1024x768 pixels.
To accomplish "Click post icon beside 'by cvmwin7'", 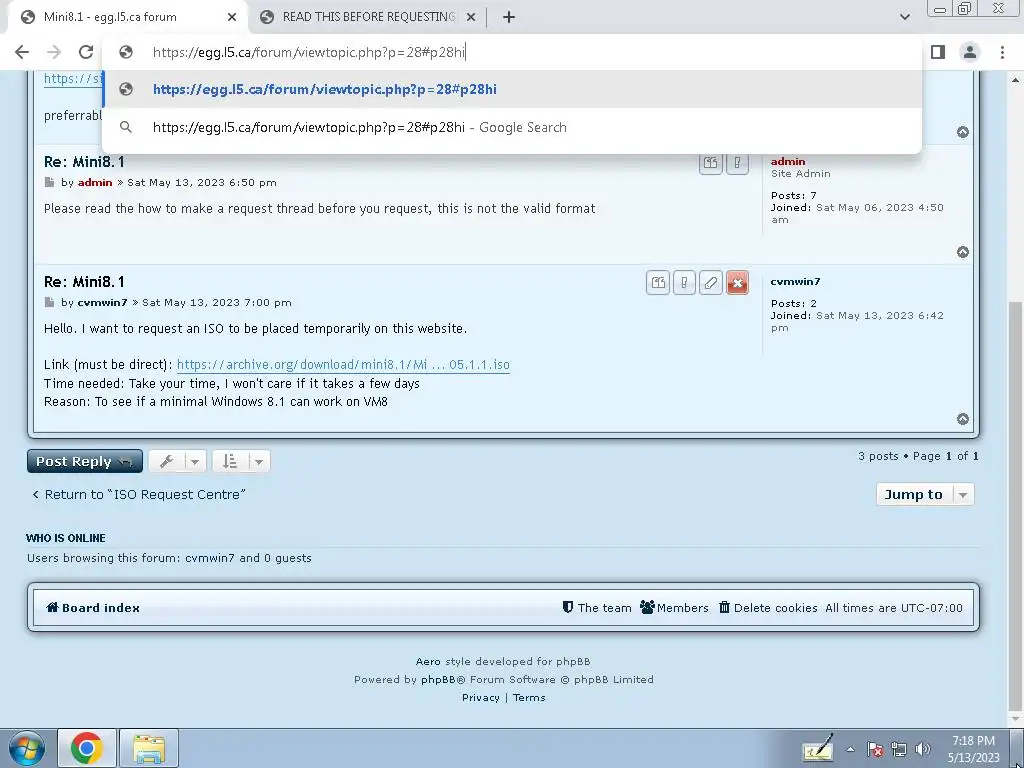I will 50,302.
